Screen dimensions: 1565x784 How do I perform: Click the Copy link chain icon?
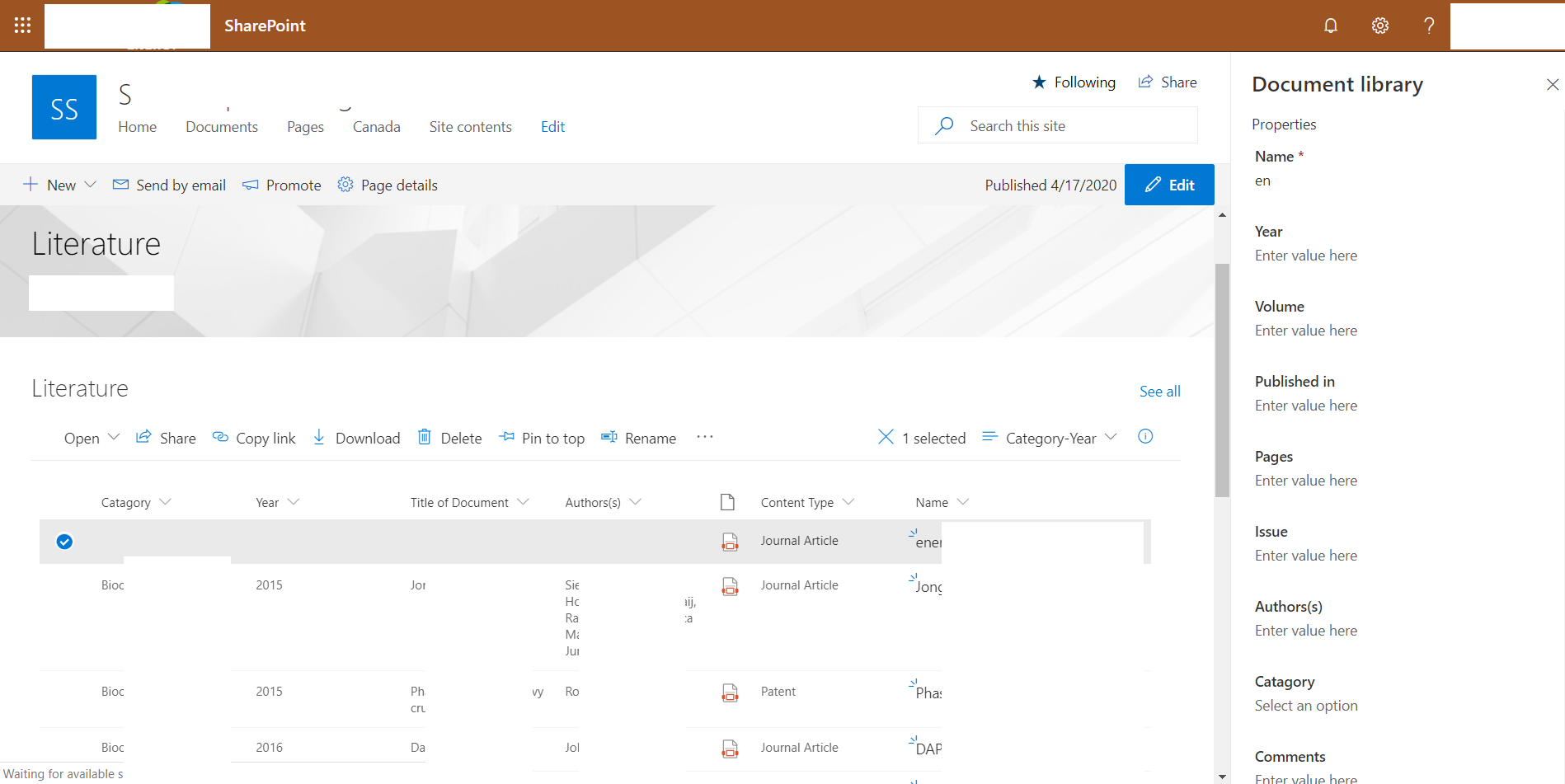coord(220,437)
